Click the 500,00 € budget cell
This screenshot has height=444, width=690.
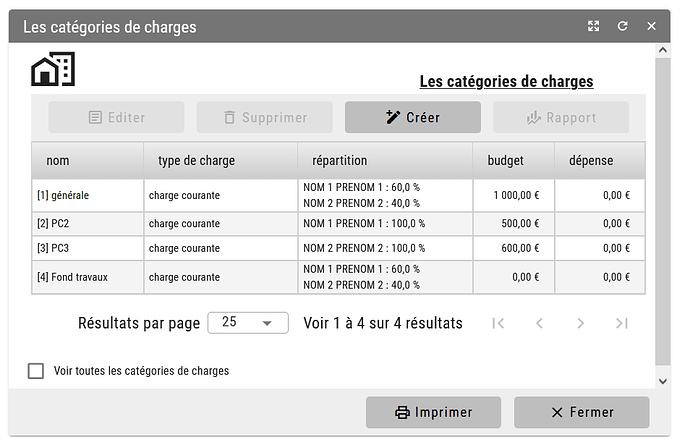[x=514, y=224]
